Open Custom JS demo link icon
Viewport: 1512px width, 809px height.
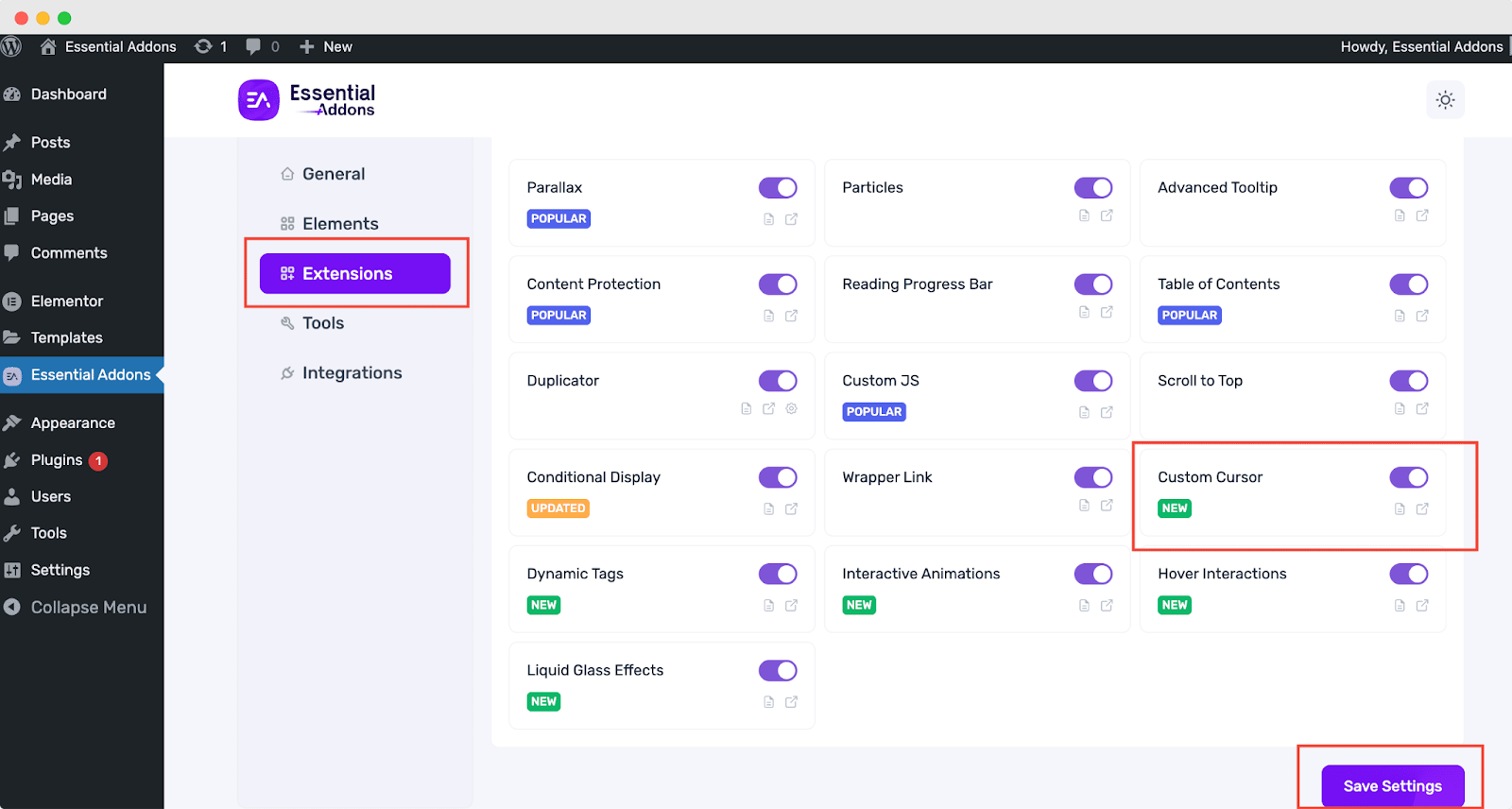1107,412
